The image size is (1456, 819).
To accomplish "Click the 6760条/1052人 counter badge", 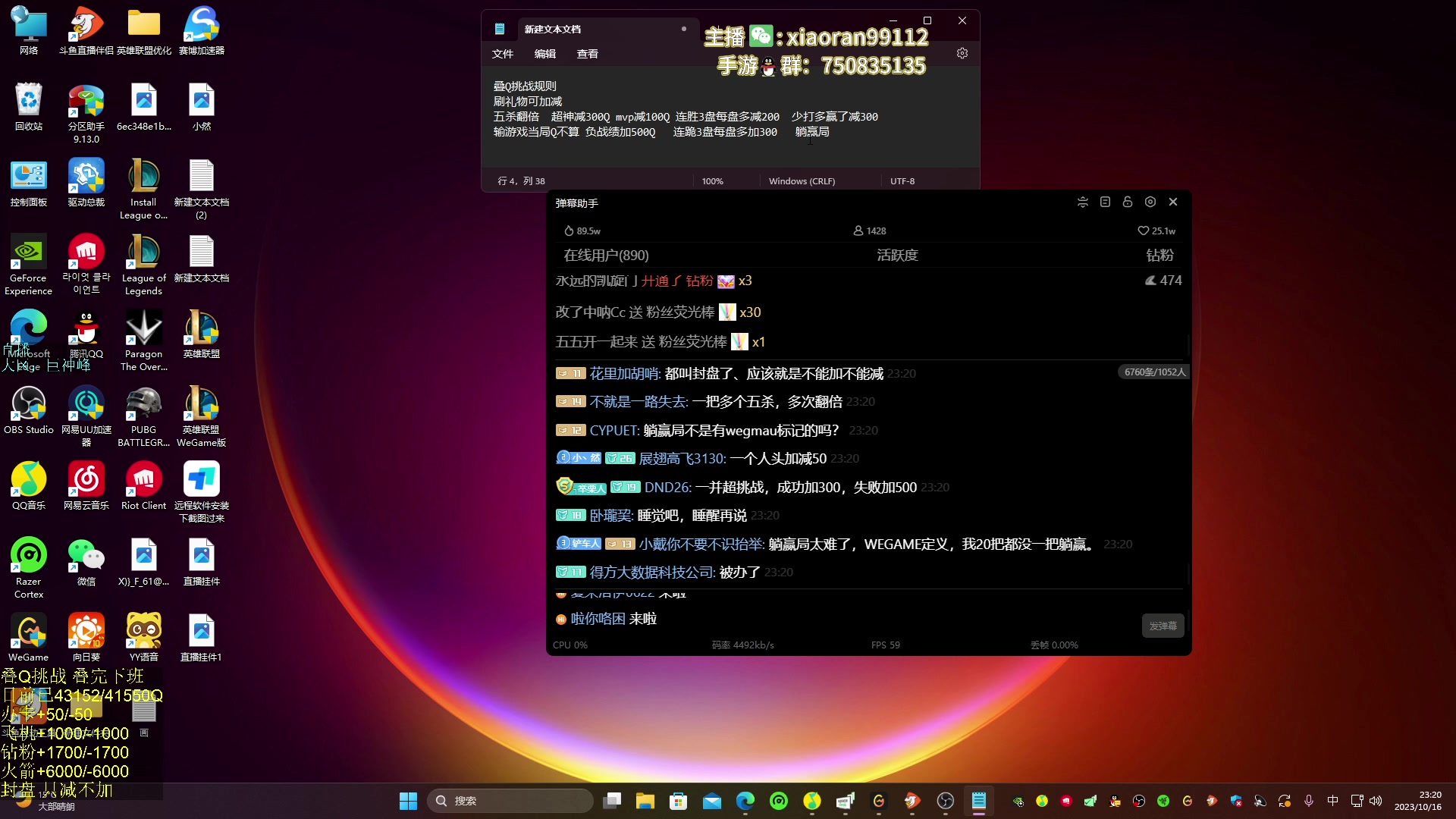I will pos(1154,372).
